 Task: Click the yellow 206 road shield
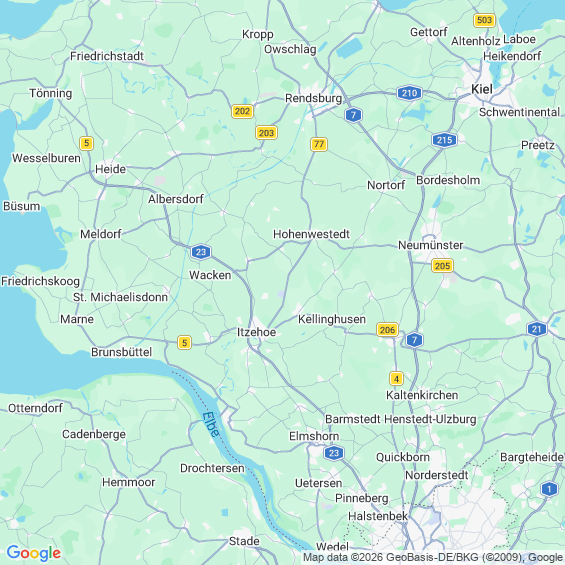[387, 329]
